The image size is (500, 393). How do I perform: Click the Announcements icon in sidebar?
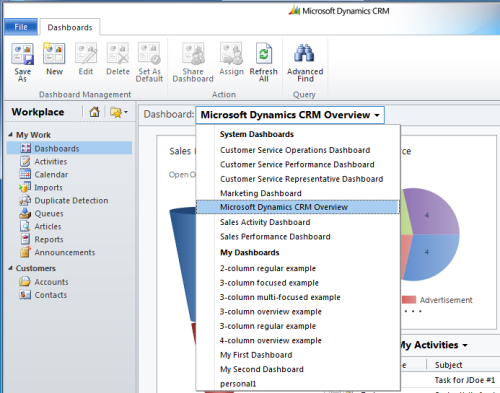coord(25,252)
